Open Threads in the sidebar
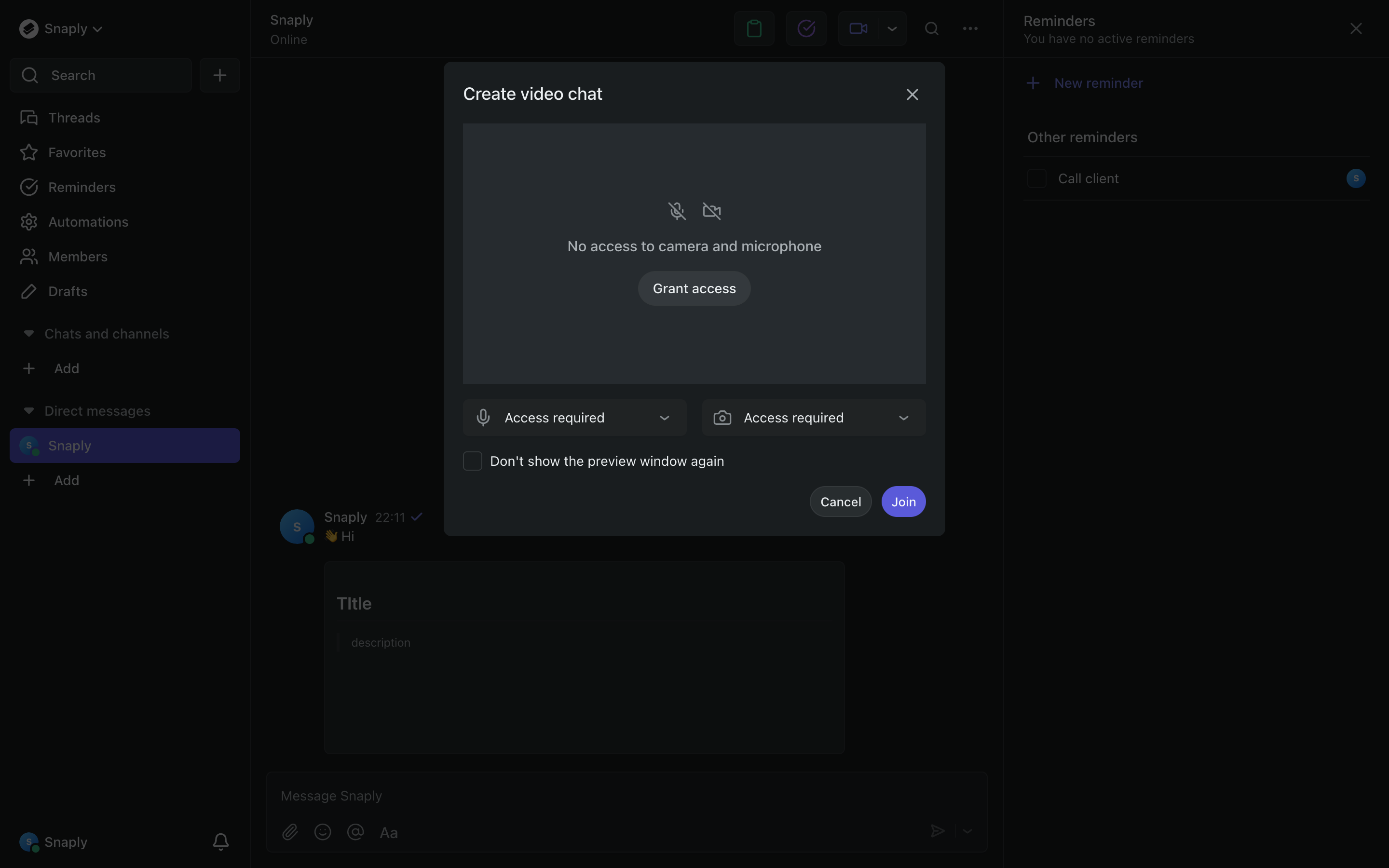The width and height of the screenshot is (1389, 868). [124, 118]
